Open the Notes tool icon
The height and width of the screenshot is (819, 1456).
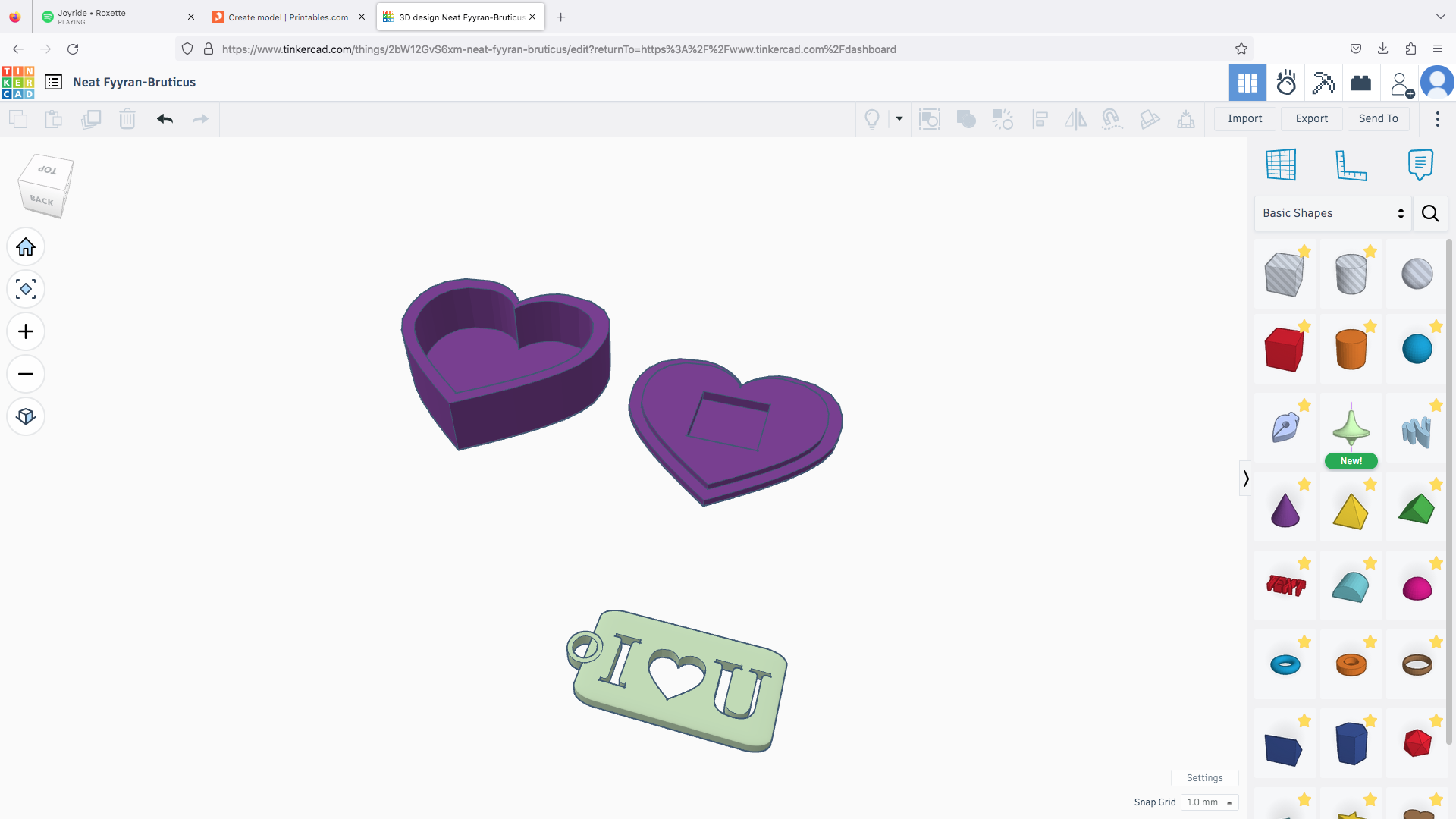pos(1420,165)
